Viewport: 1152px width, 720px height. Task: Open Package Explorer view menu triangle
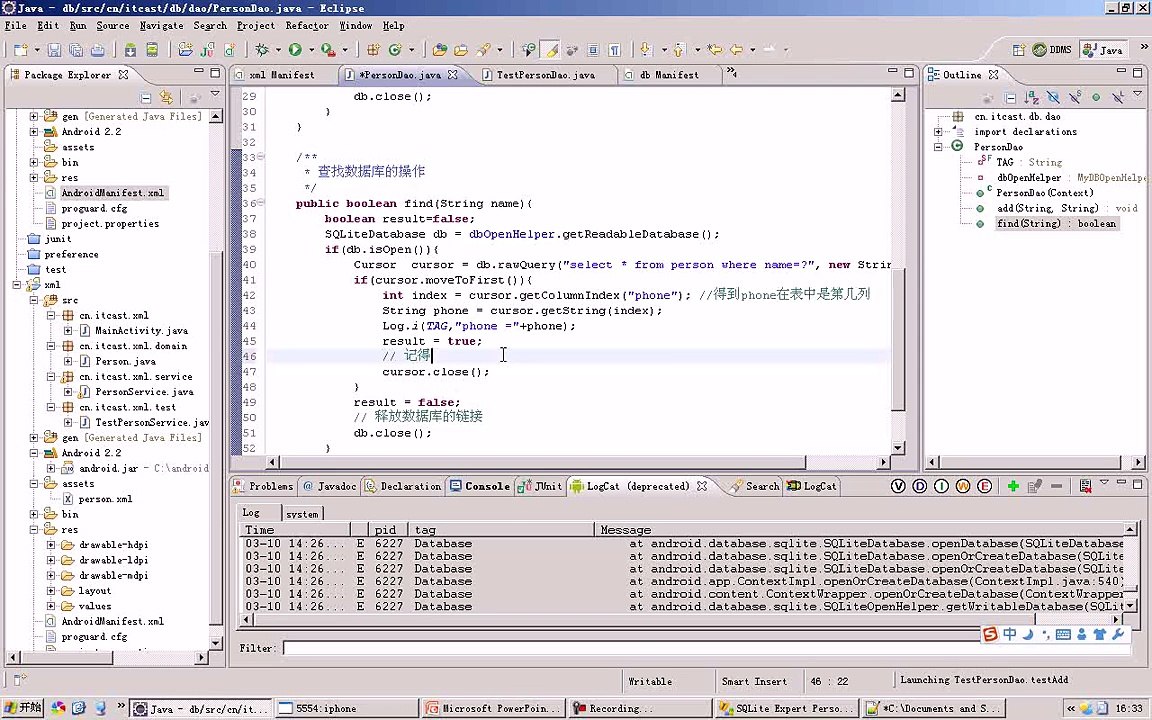[x=215, y=95]
